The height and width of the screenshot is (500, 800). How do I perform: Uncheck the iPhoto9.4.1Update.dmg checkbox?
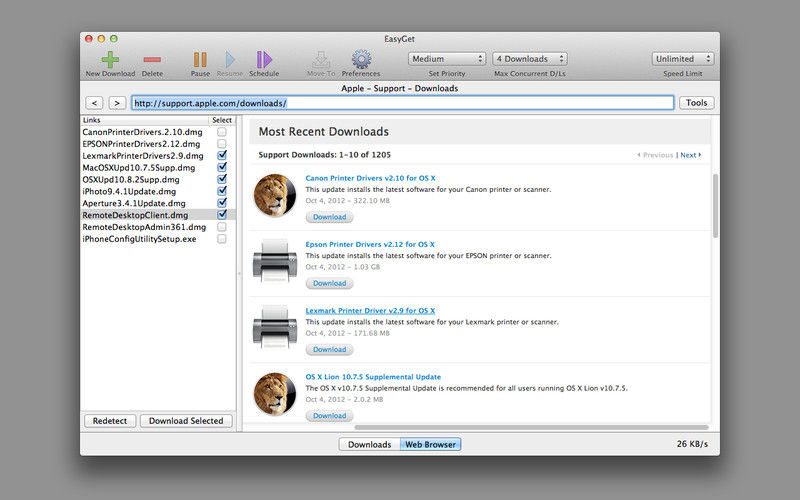coord(222,191)
